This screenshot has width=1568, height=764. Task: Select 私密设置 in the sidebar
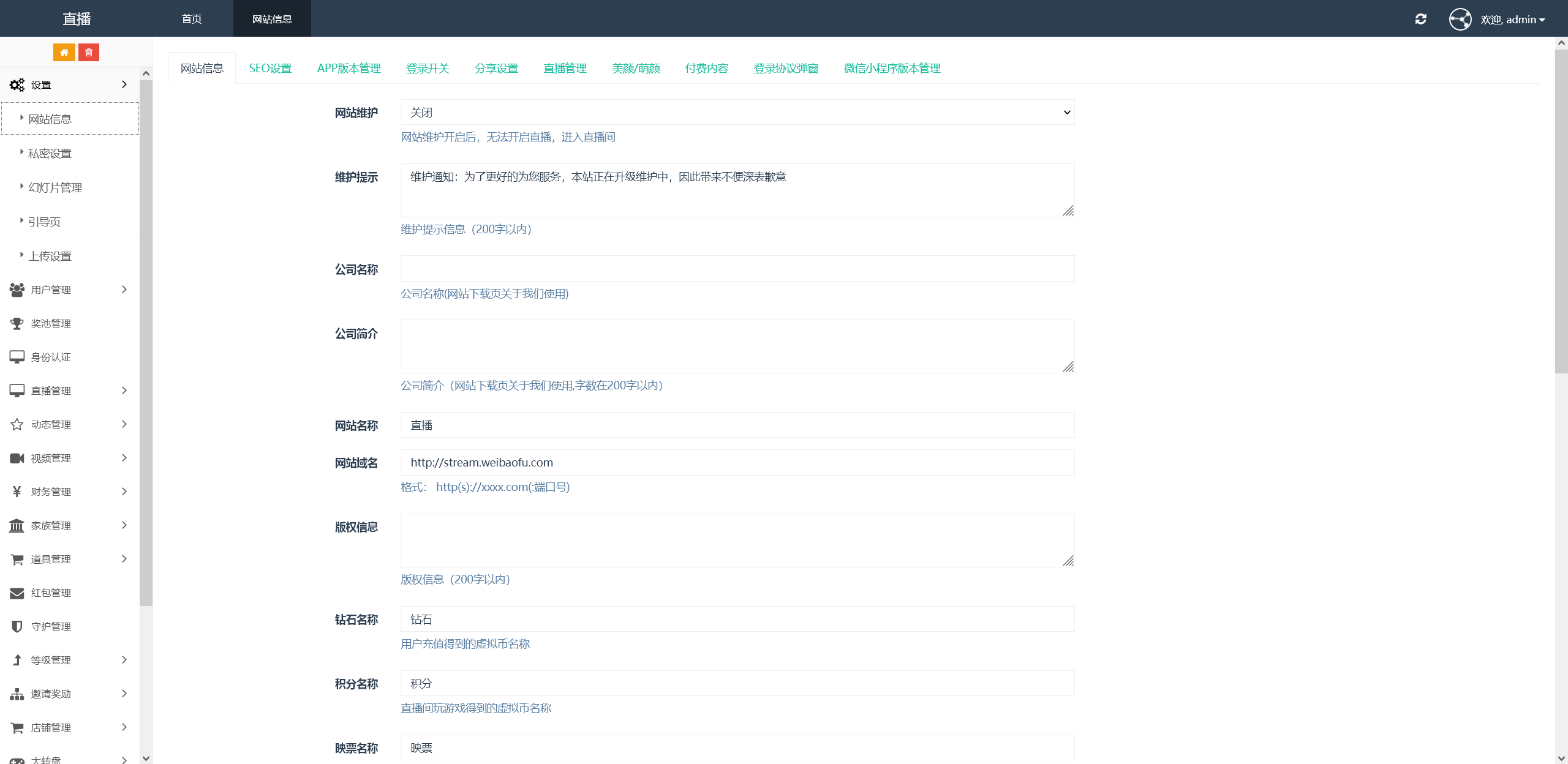point(50,153)
